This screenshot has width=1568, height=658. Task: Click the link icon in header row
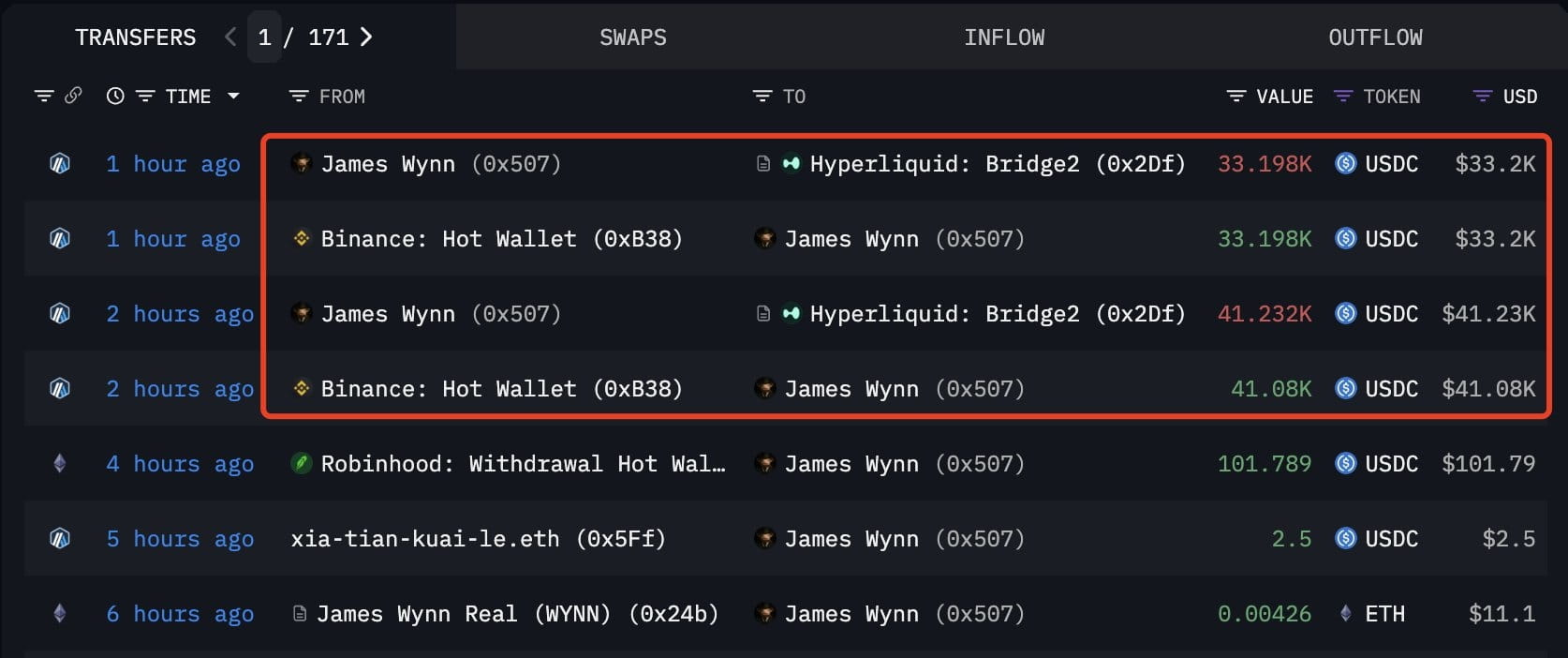73,96
